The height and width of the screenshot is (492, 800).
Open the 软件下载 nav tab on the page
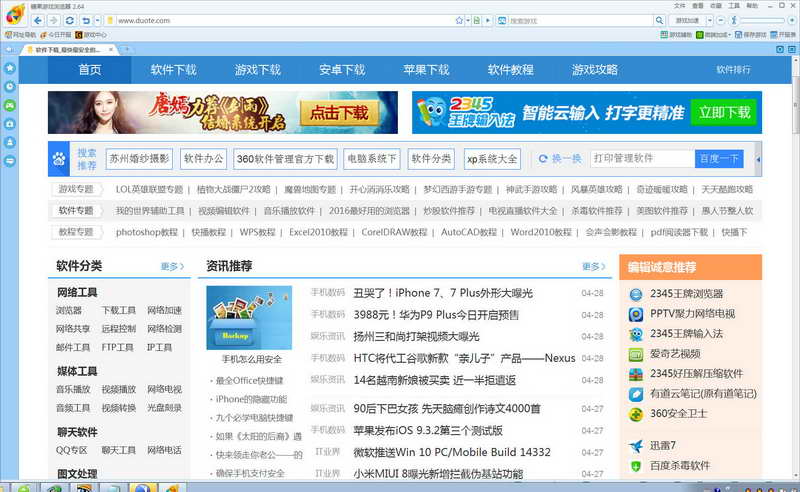(x=173, y=70)
